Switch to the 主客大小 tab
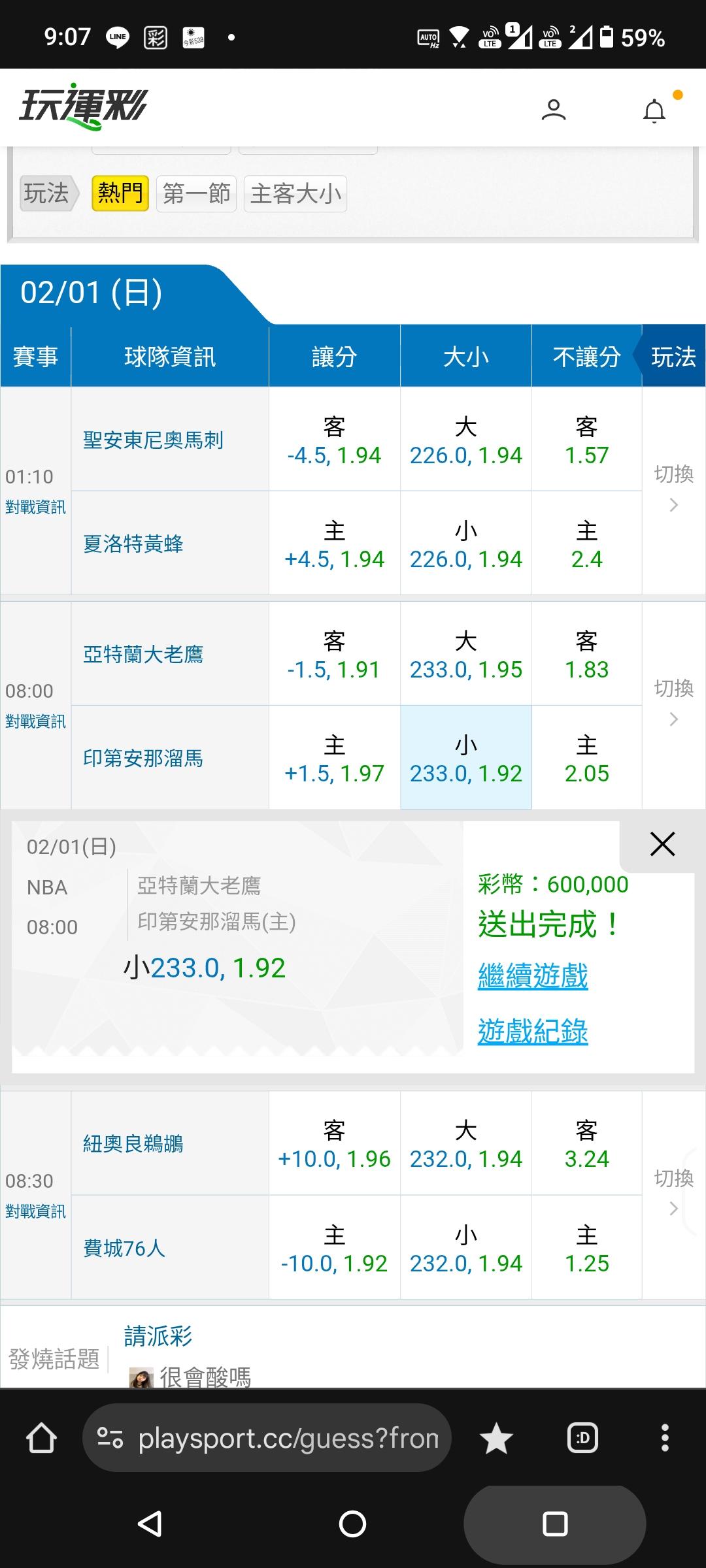706x1568 pixels. point(295,194)
